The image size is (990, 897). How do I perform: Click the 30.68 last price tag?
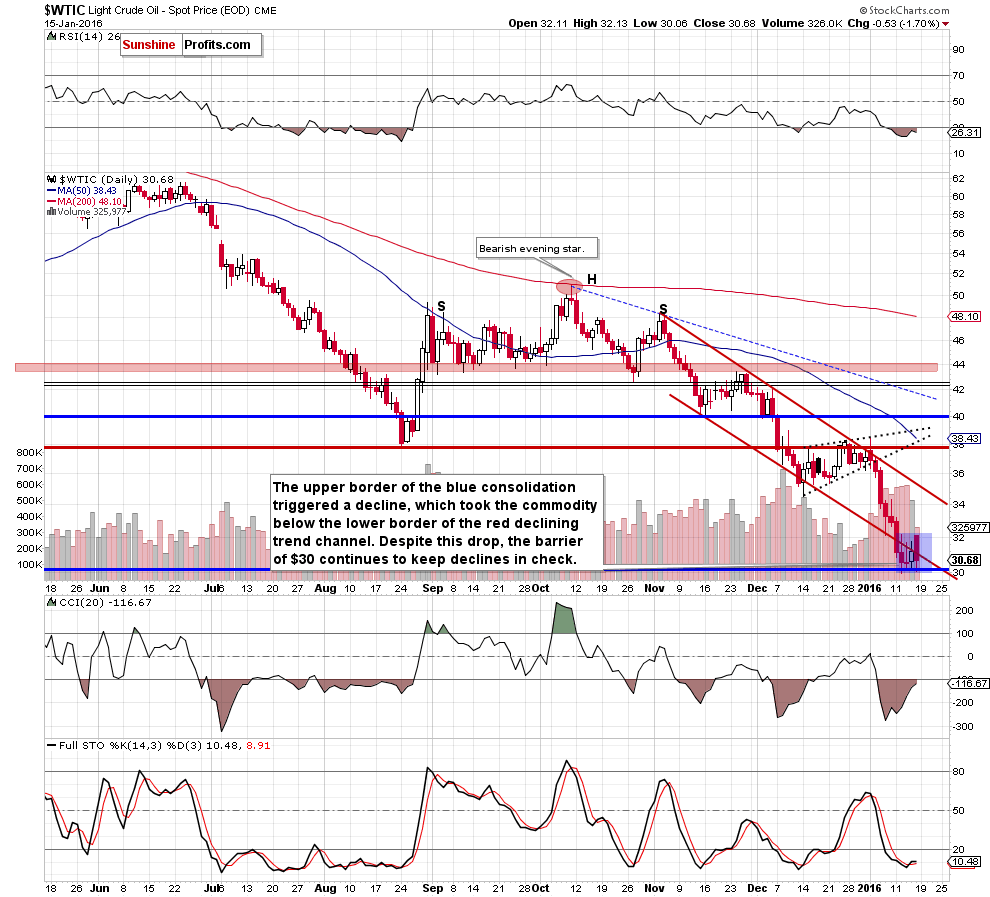(965, 560)
